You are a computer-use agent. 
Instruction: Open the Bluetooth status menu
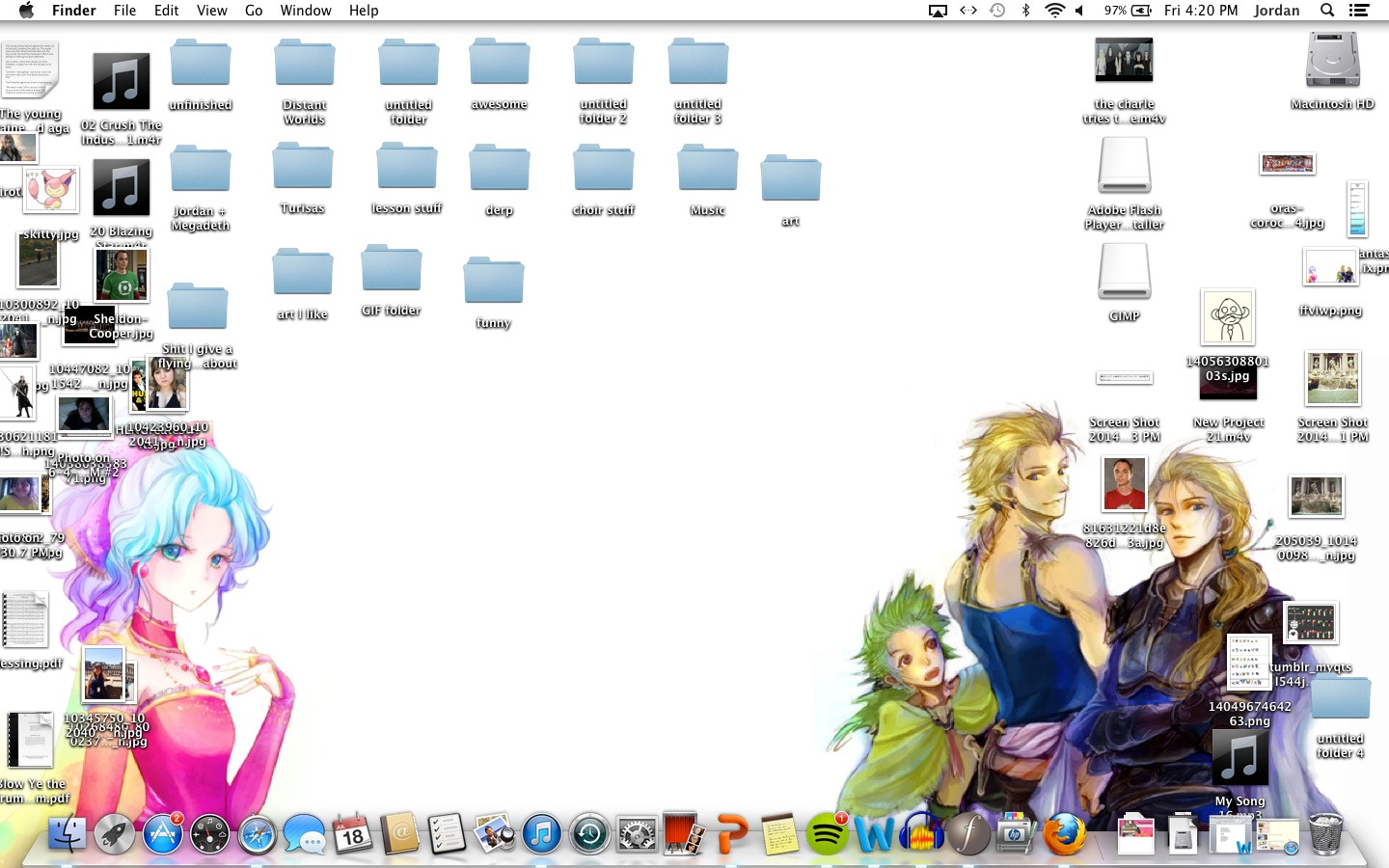click(x=1025, y=11)
